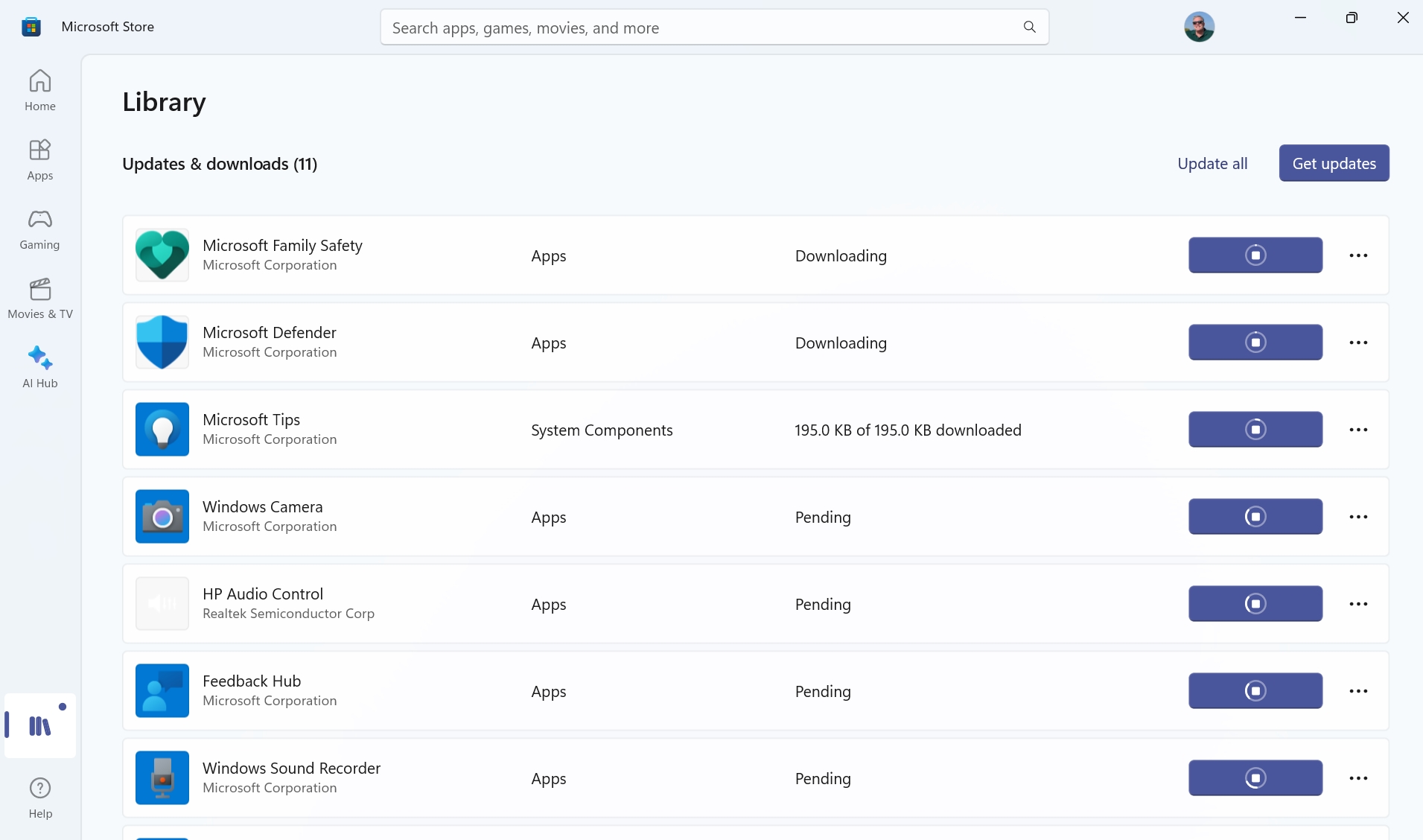Open the Home page in sidebar
Screen dimensions: 1423x840
pyautogui.click(x=40, y=89)
